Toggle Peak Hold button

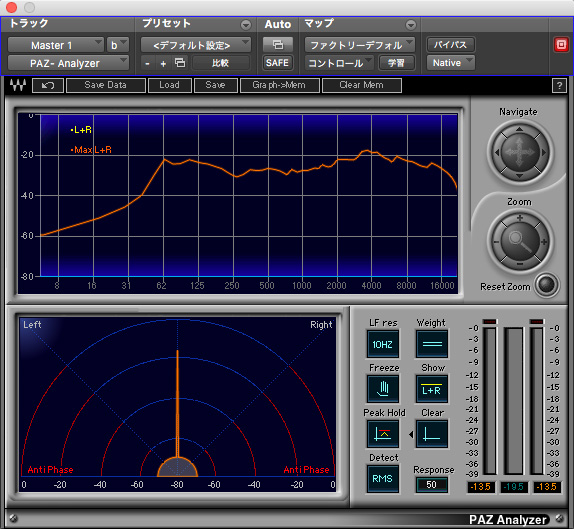click(383, 434)
